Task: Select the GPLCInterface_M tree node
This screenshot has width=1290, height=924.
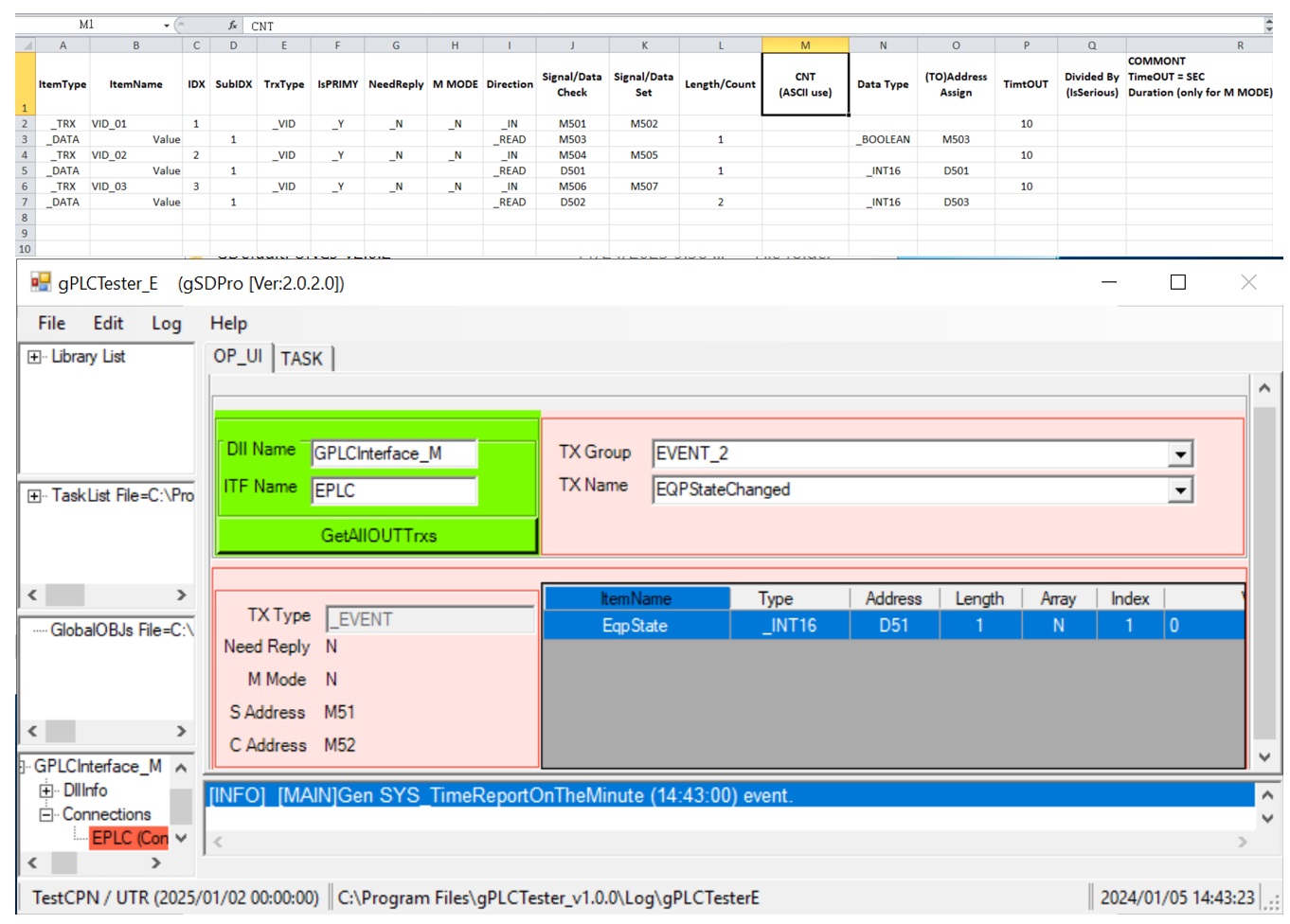Action: click(x=98, y=767)
